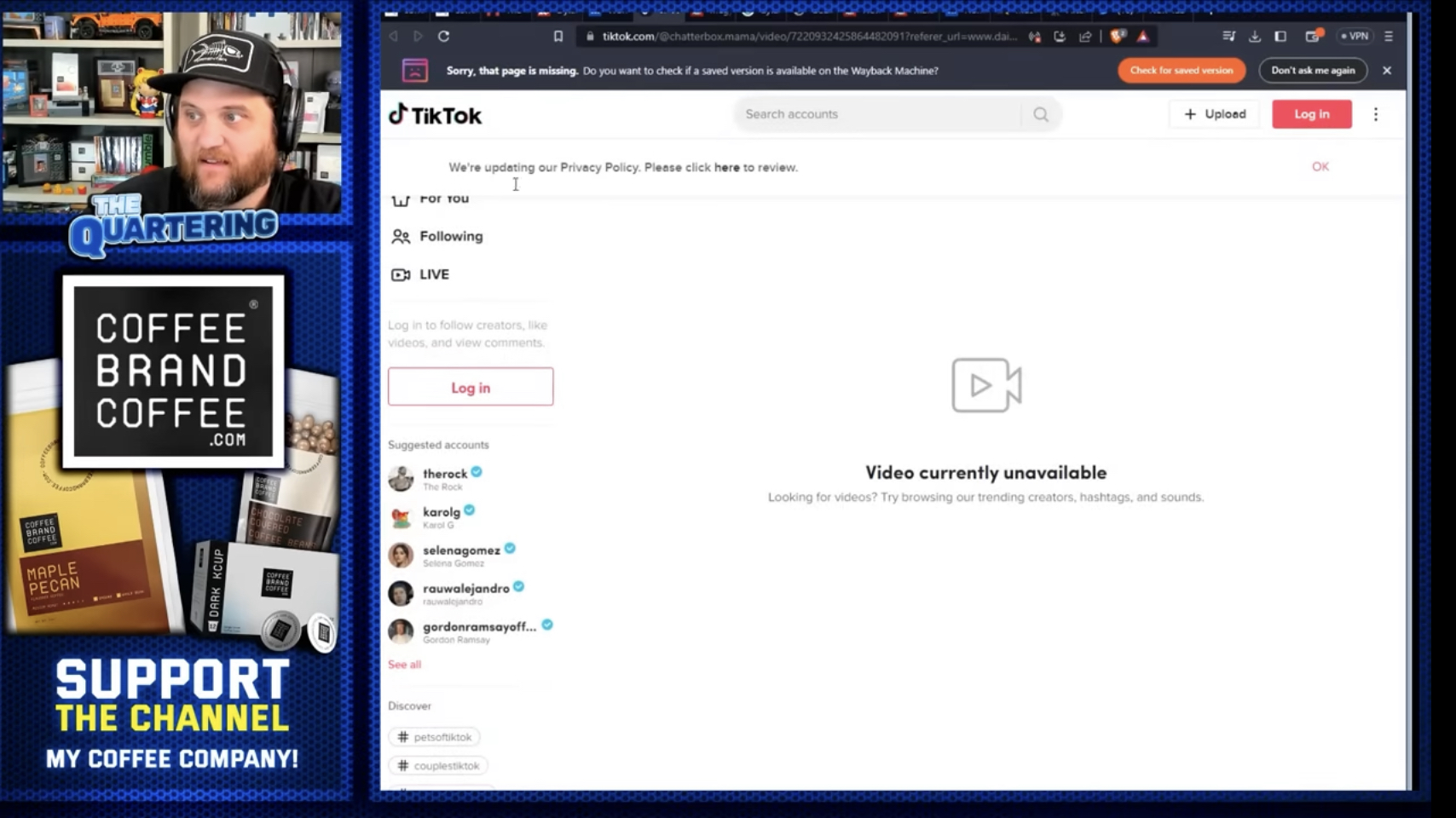Click the magnifier search icon
This screenshot has width=1456, height=818.
coord(1041,114)
